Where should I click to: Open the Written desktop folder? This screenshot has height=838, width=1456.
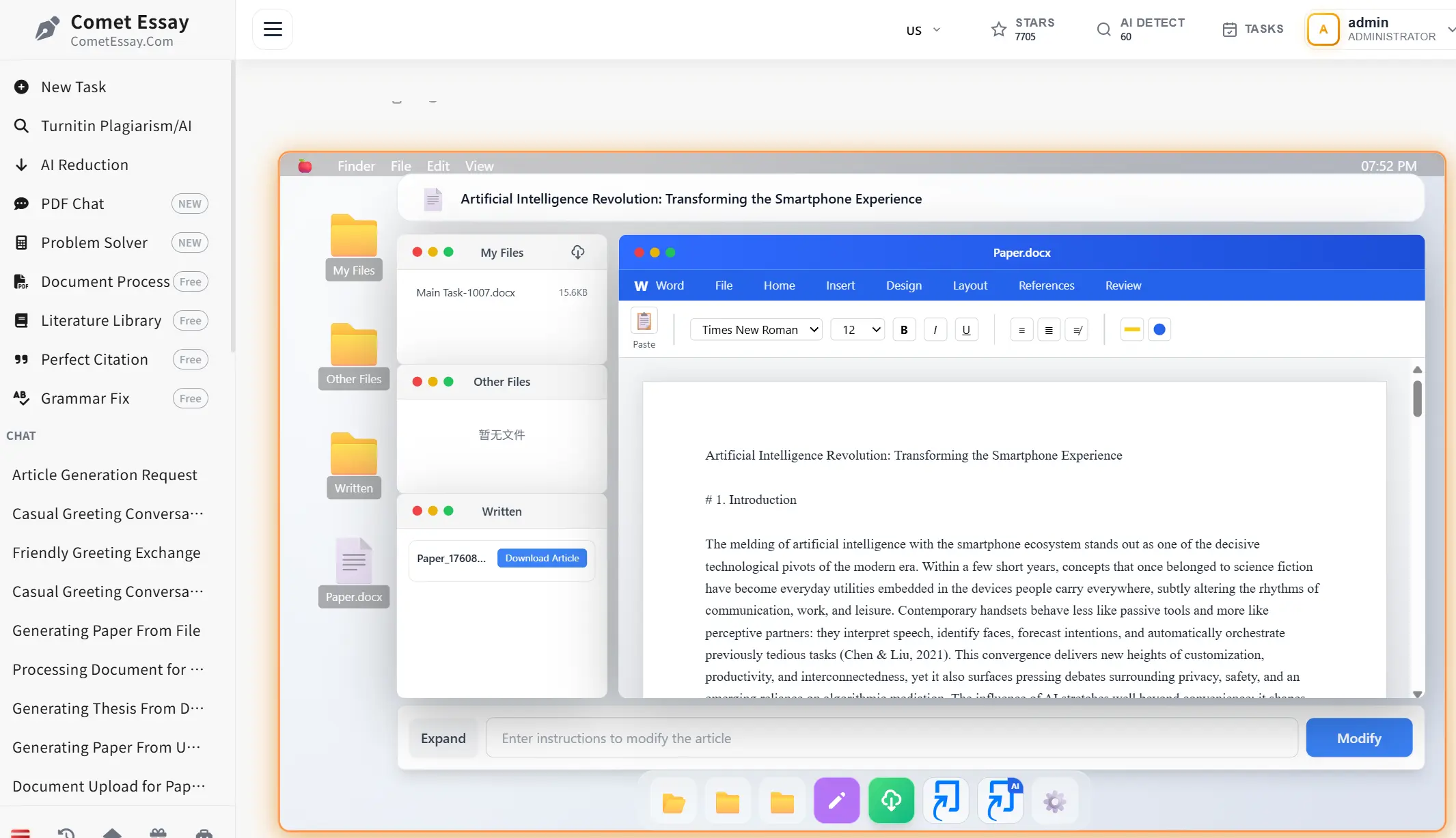pos(354,464)
